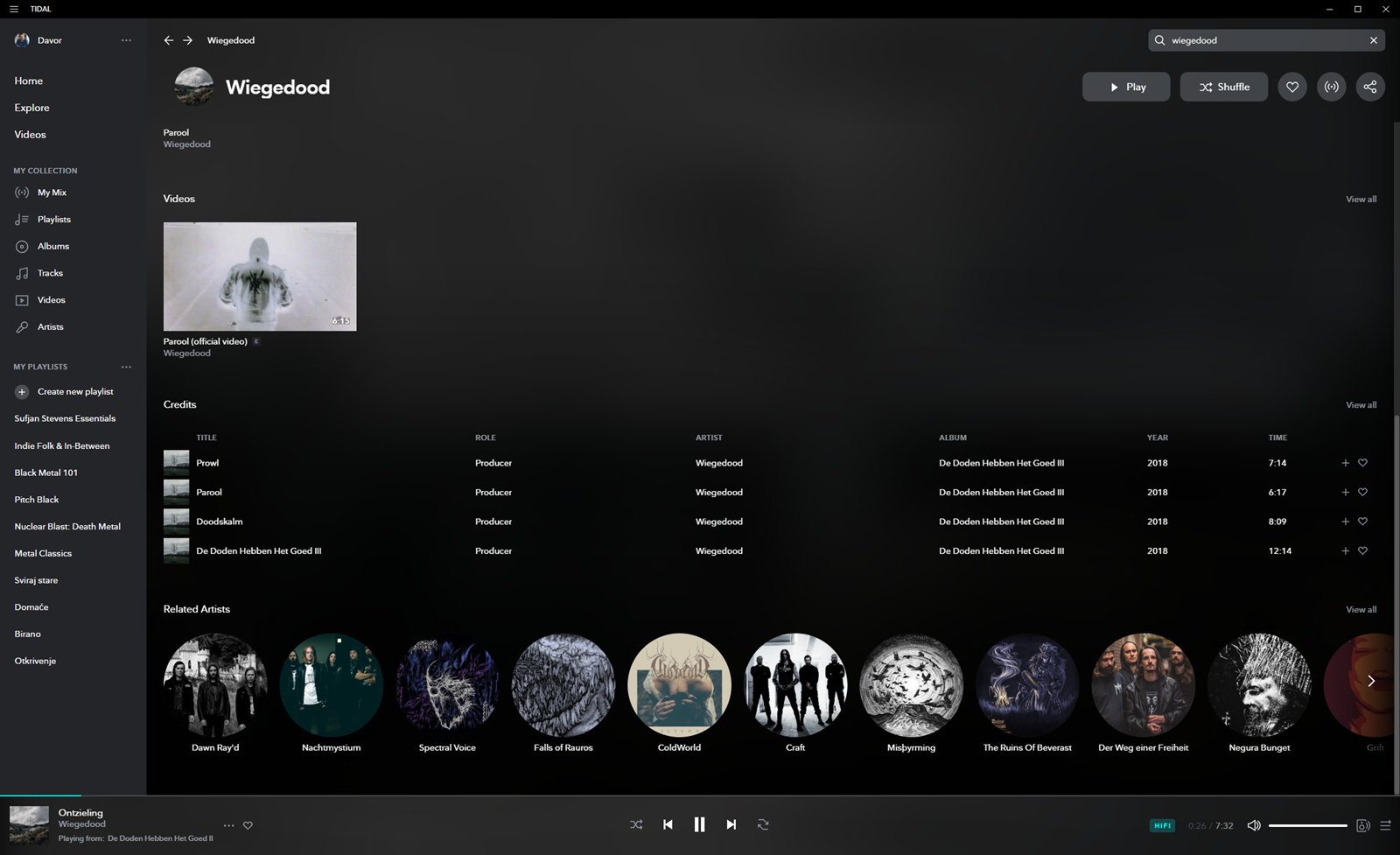The image size is (1400, 855).
Task: Open top Videos sidebar section
Action: pos(30,135)
